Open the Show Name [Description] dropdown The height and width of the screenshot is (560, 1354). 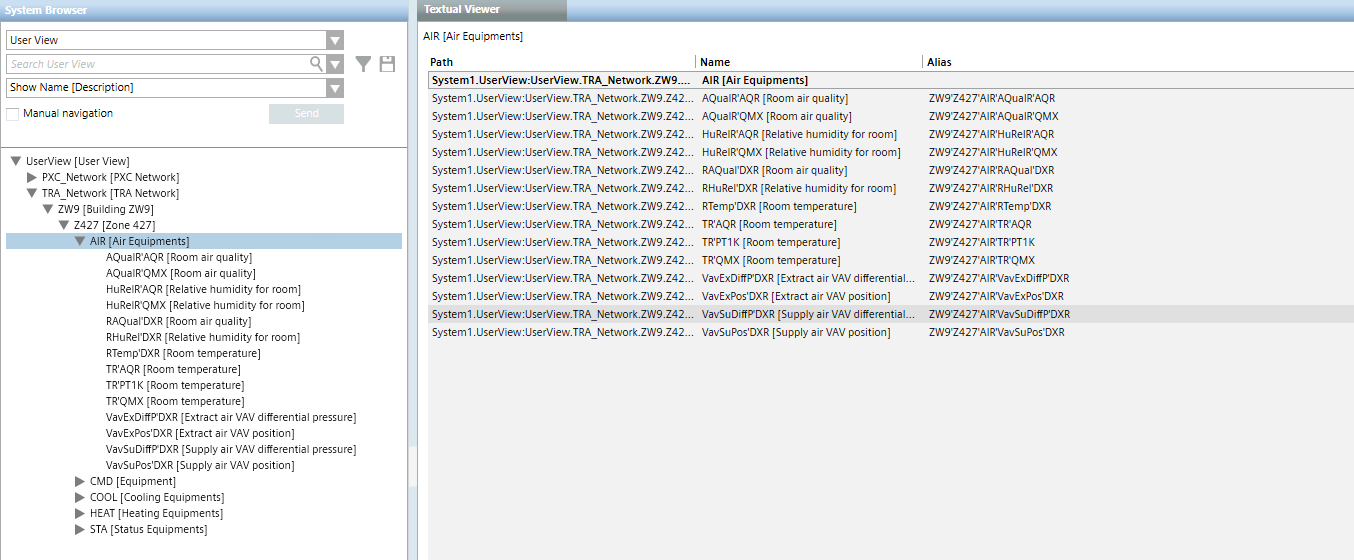pyautogui.click(x=335, y=88)
